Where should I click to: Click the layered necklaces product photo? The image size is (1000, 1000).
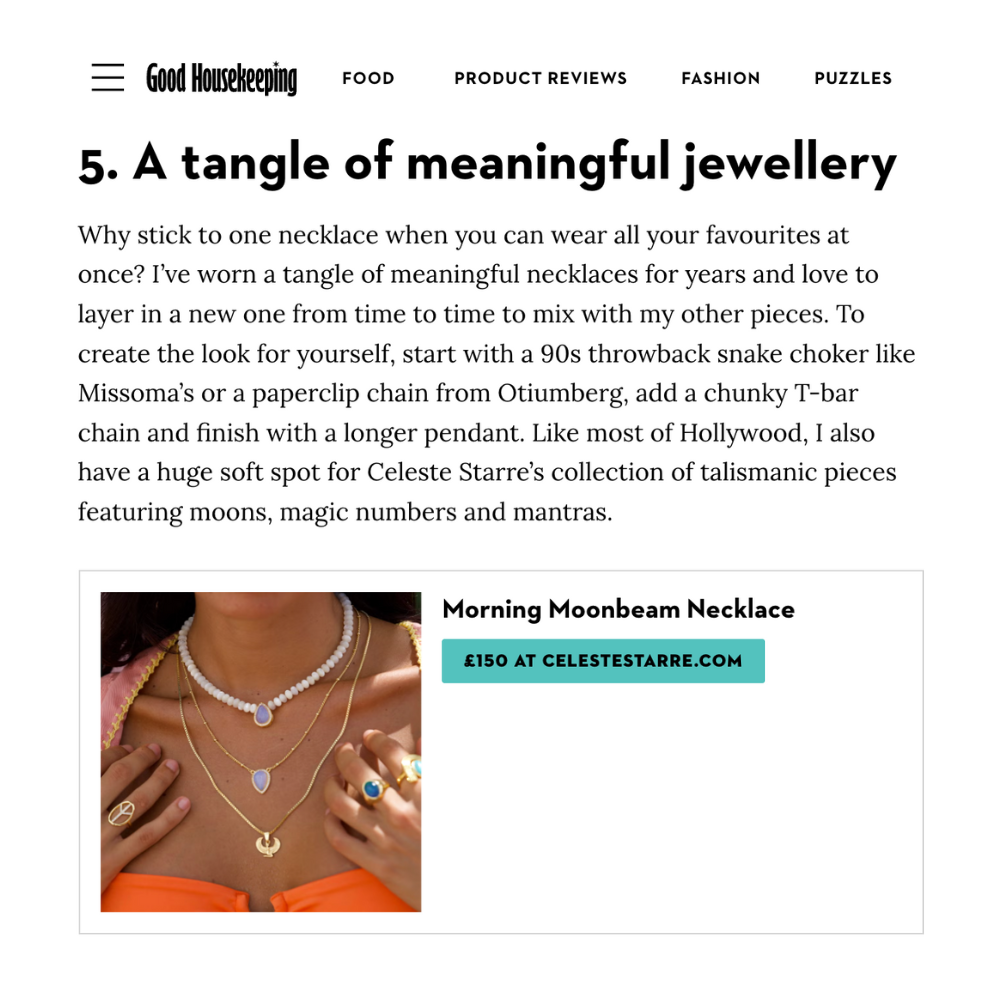tap(261, 752)
